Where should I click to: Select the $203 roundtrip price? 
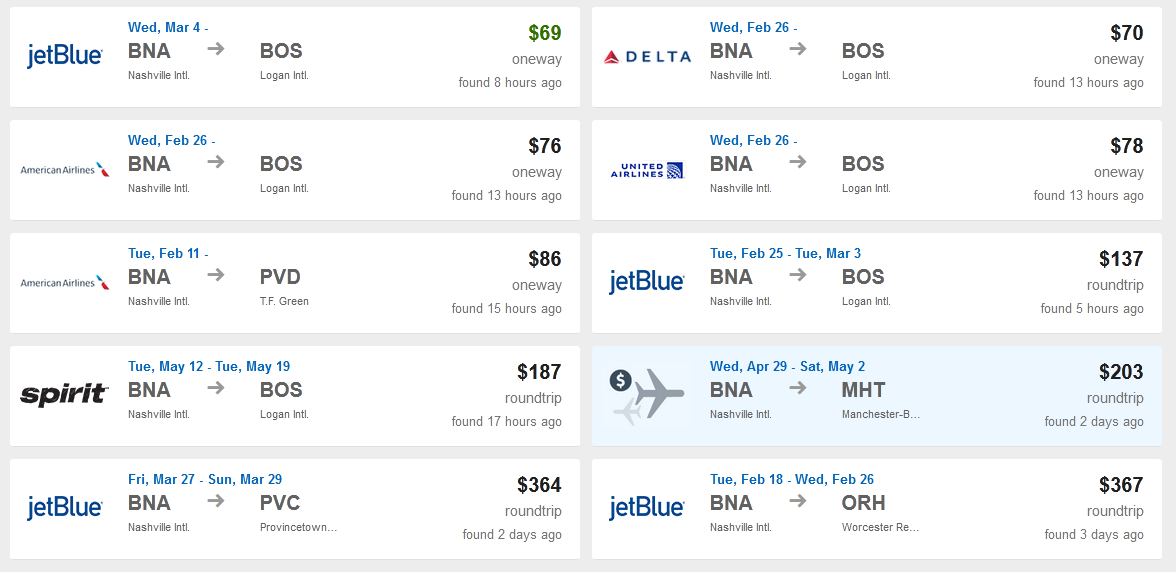pos(1121,372)
